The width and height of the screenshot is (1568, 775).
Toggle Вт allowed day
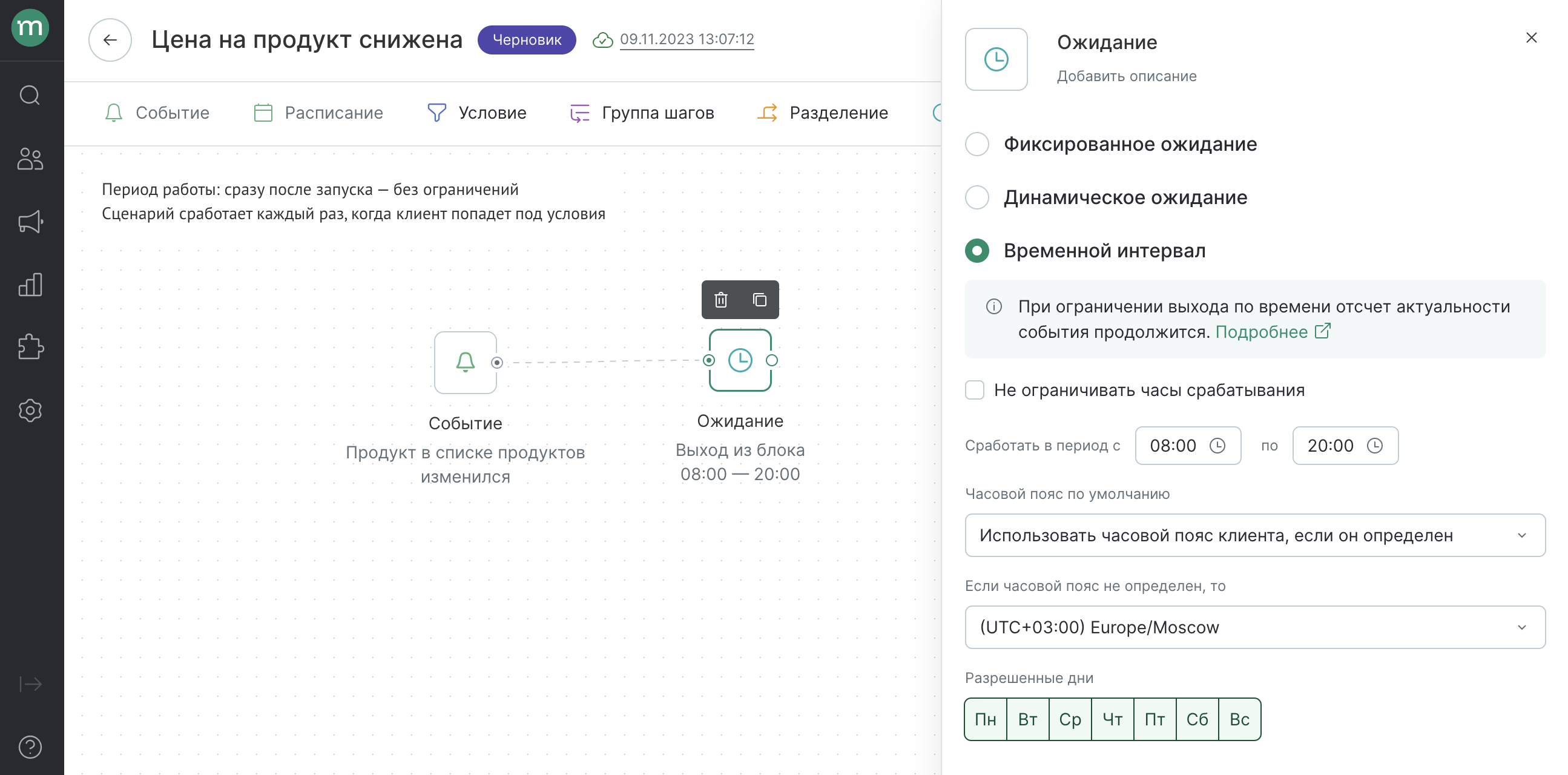[1028, 719]
